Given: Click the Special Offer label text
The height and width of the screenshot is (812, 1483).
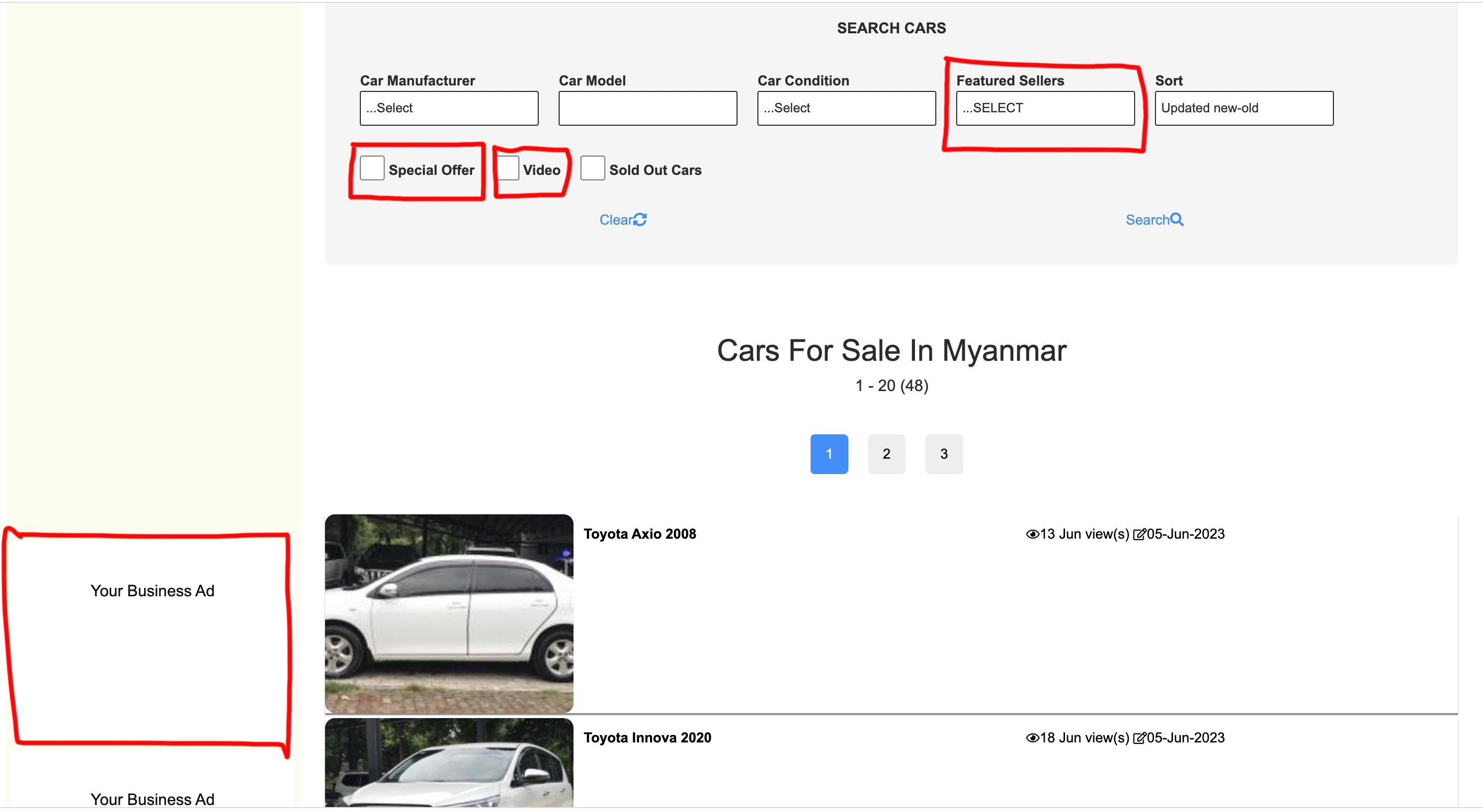Looking at the screenshot, I should pyautogui.click(x=431, y=170).
